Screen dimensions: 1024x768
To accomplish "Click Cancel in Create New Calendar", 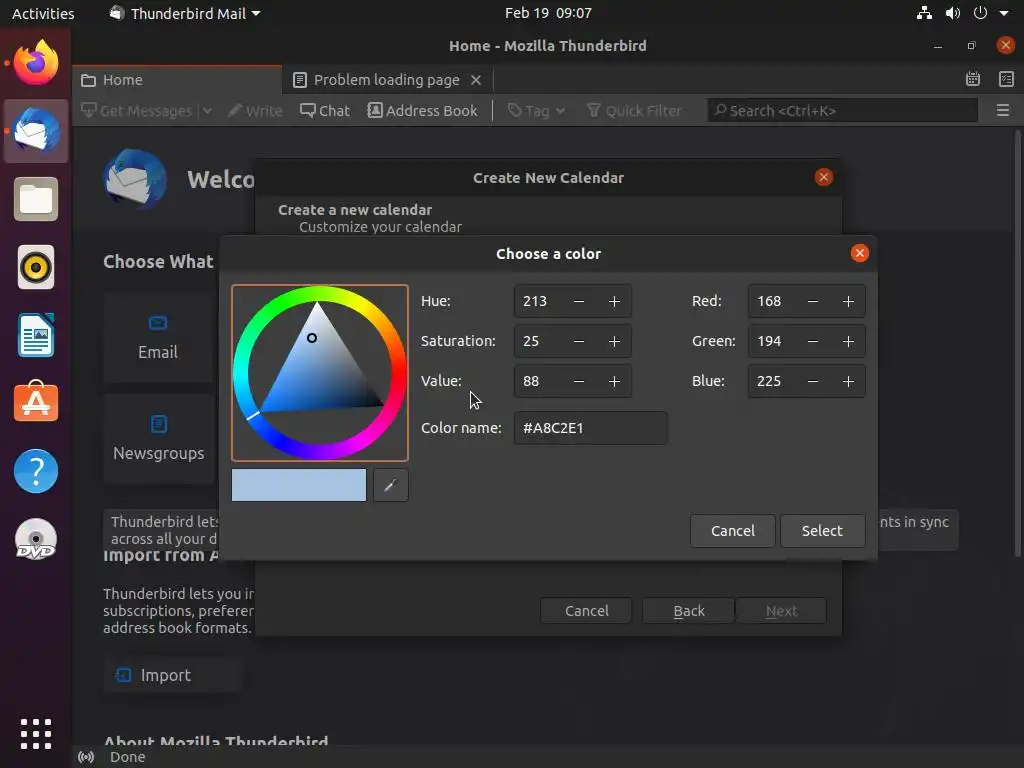I will 586,611.
